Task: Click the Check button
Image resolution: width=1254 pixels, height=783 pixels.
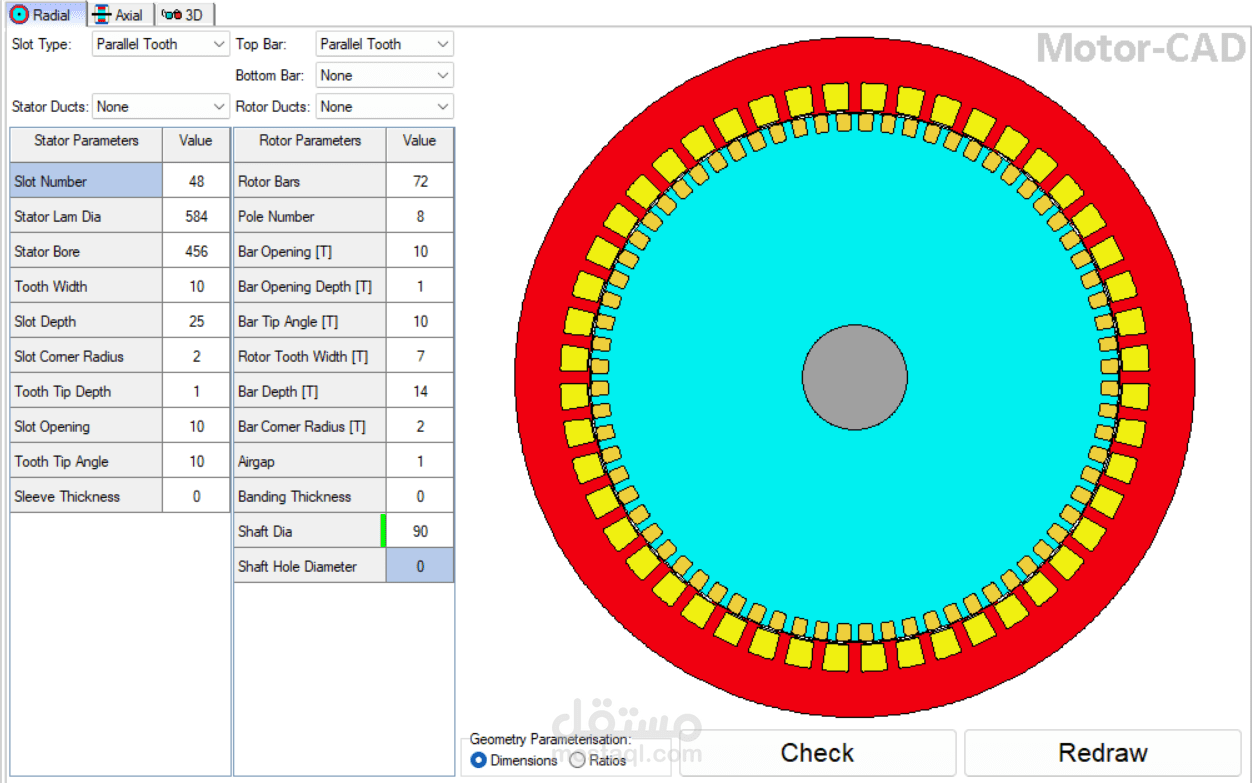Action: coord(817,753)
